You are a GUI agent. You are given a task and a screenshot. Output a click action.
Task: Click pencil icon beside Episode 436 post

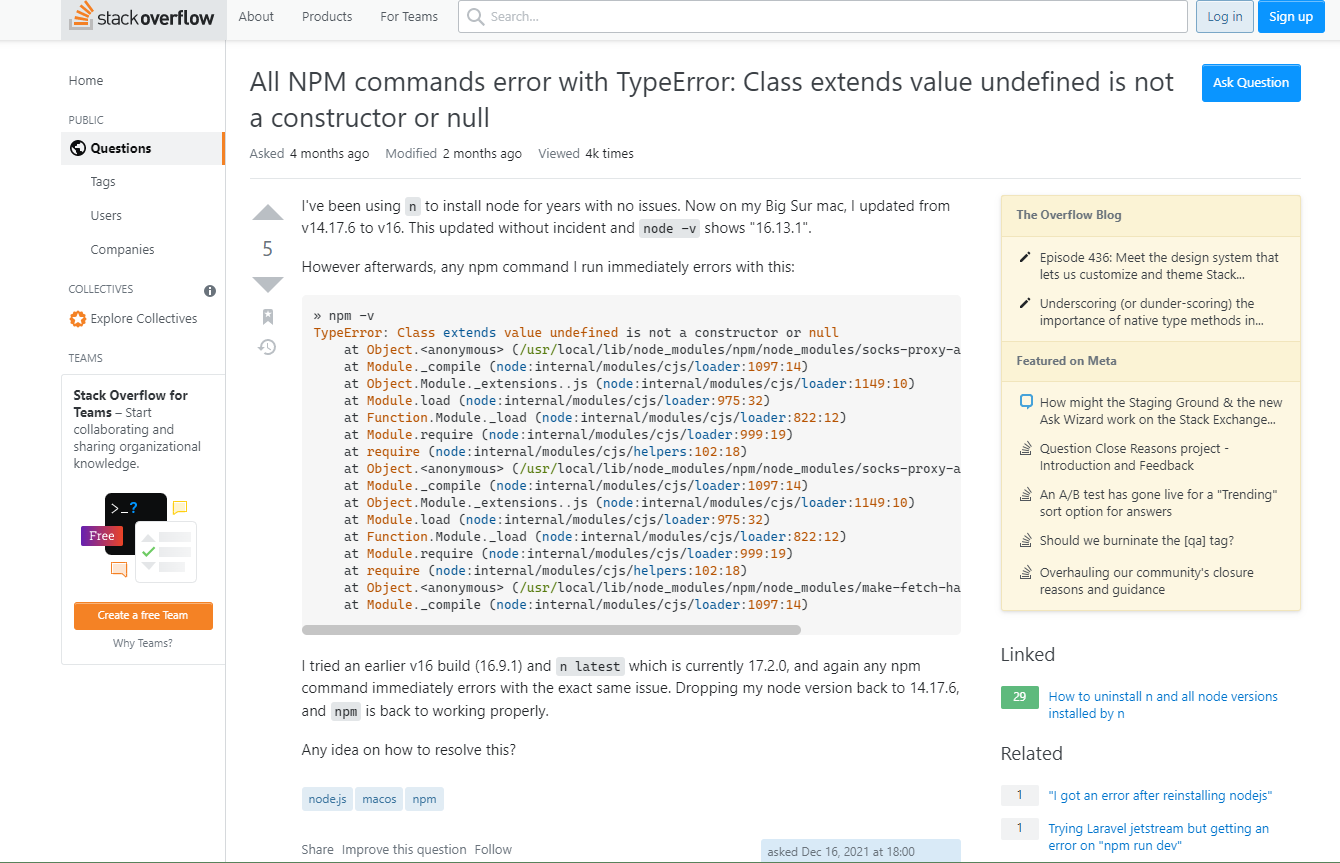1025,258
